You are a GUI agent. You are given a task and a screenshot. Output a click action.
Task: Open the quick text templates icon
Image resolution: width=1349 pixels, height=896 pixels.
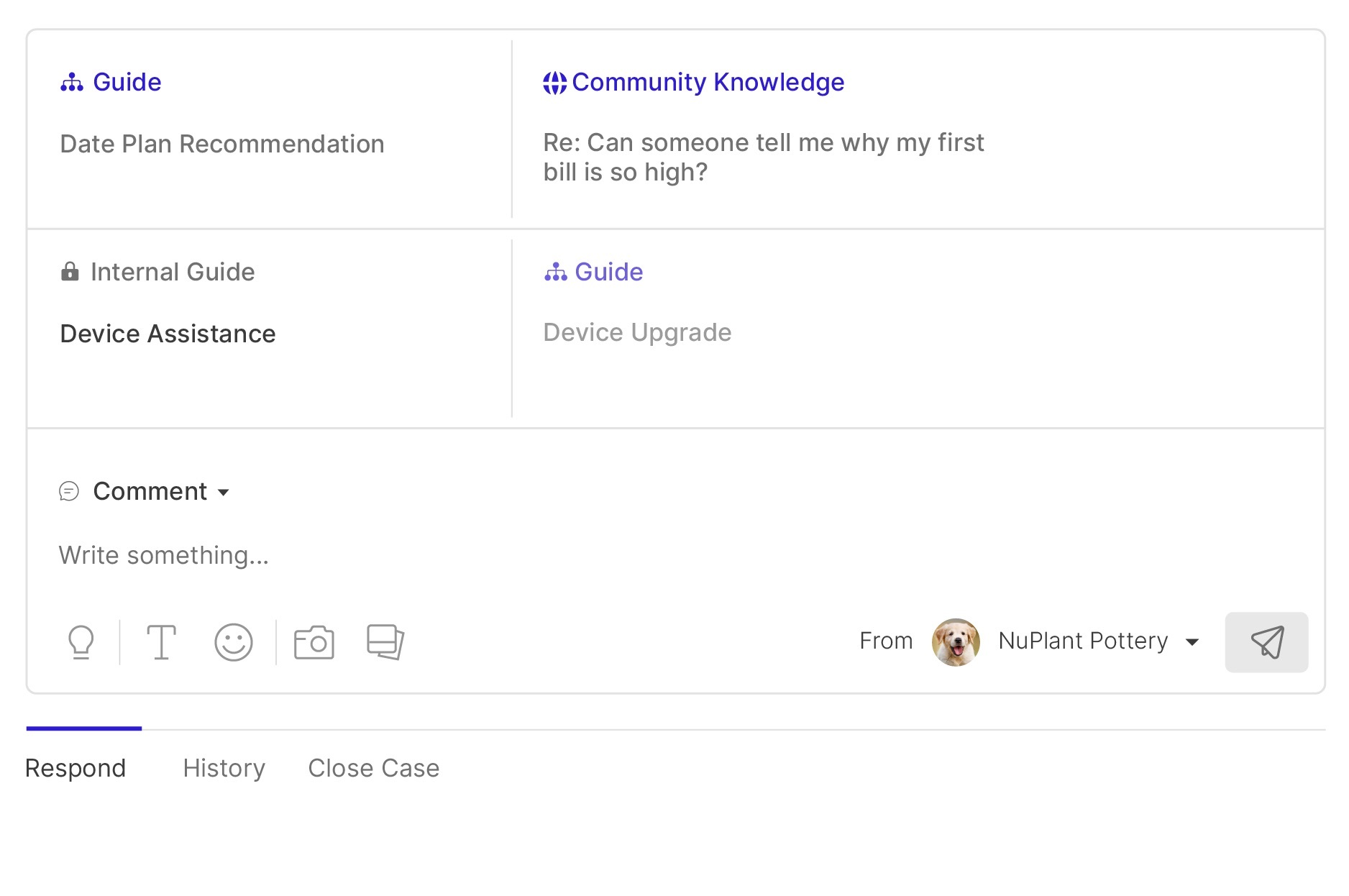385,641
